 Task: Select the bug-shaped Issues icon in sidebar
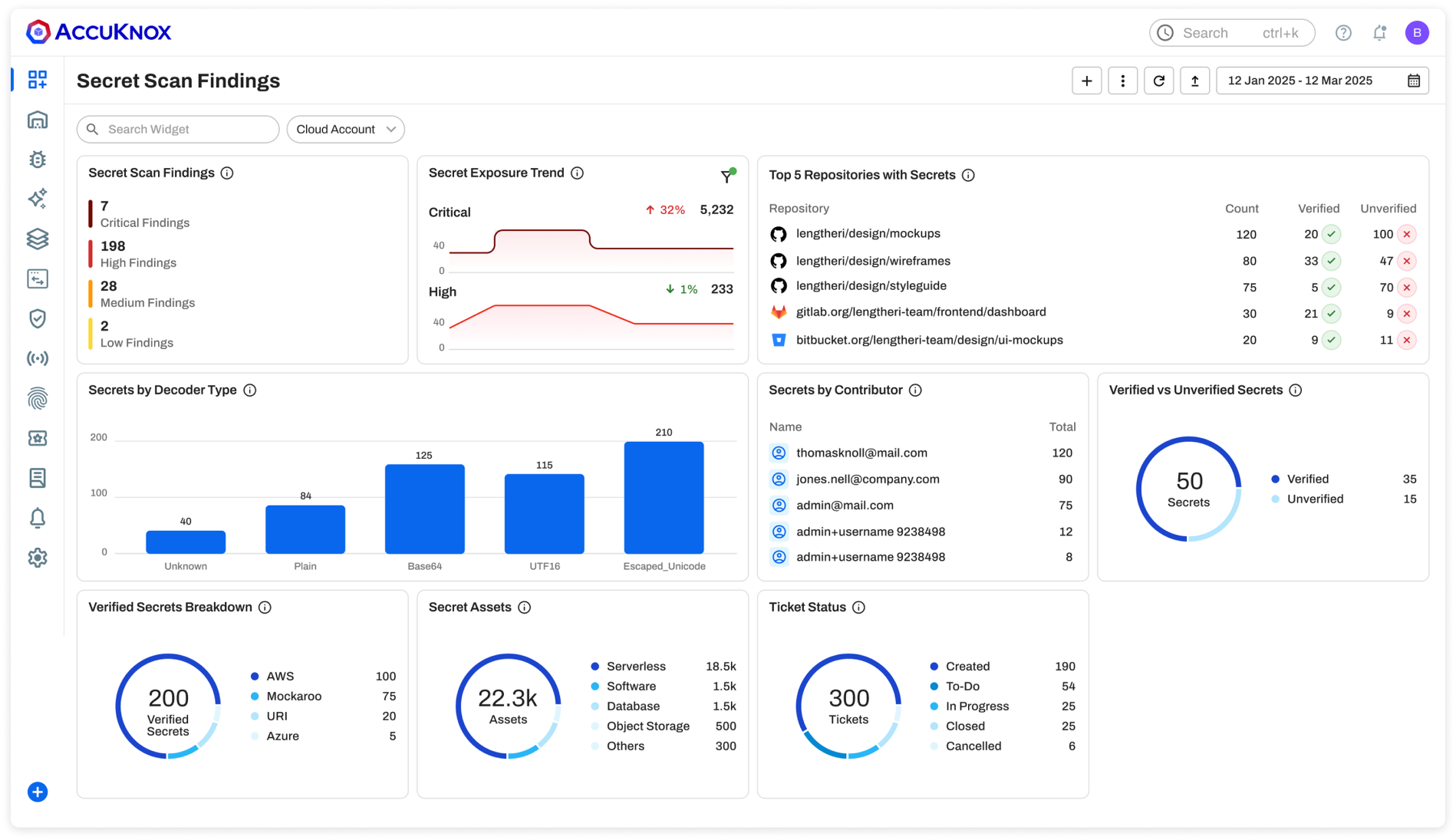(x=38, y=160)
